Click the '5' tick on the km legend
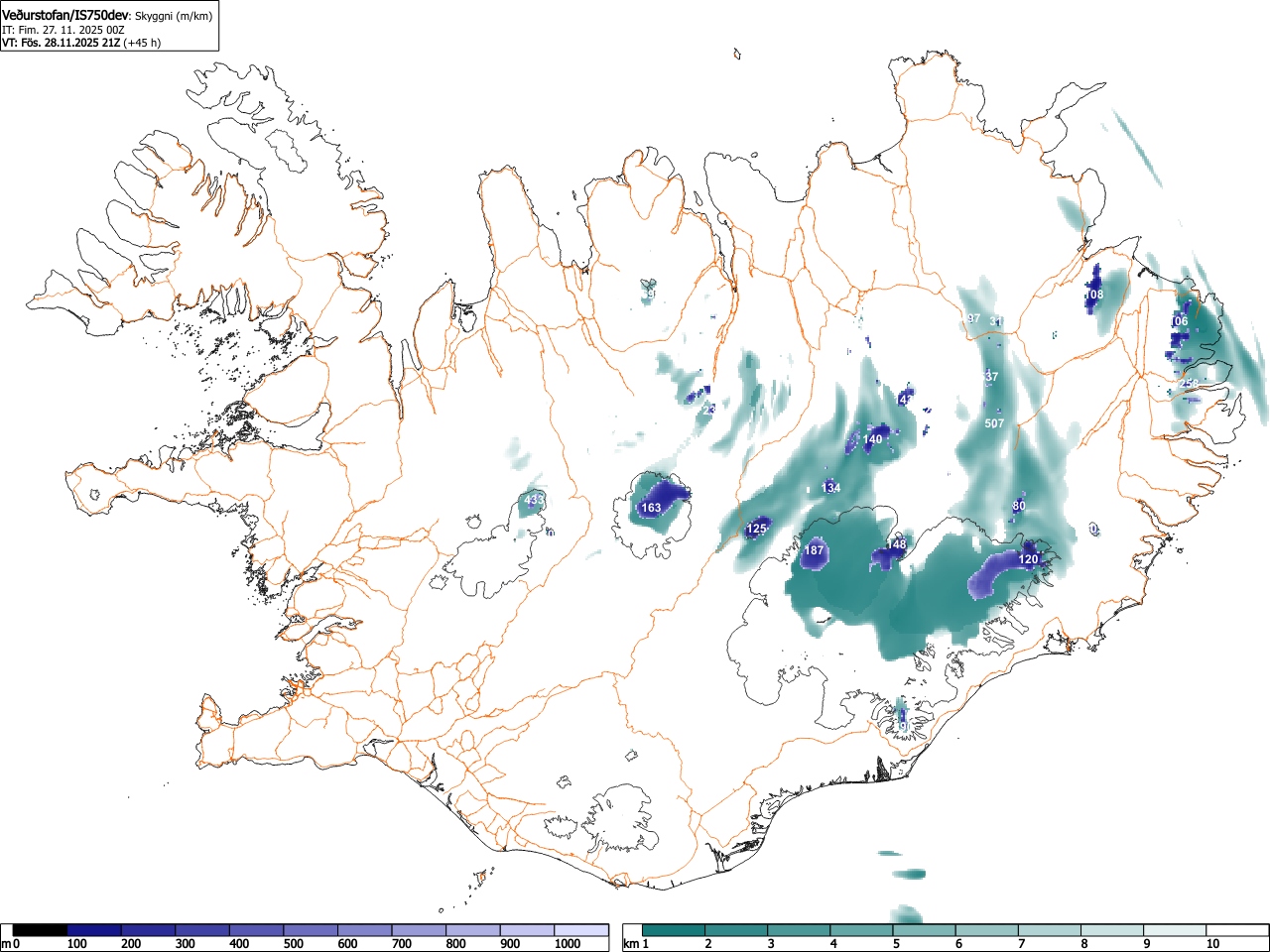The image size is (1270, 952). [x=896, y=944]
